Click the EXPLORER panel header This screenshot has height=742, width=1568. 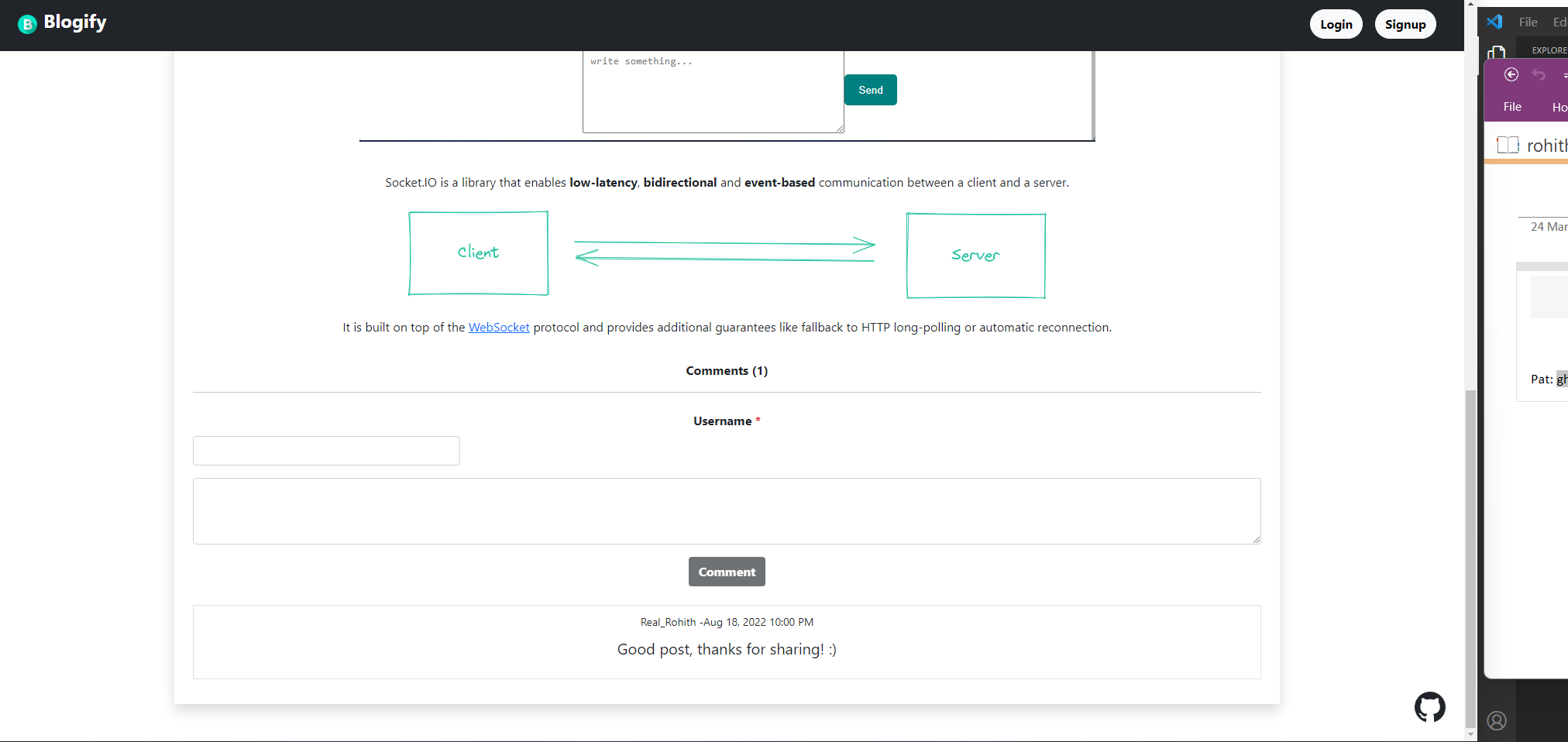click(x=1549, y=50)
